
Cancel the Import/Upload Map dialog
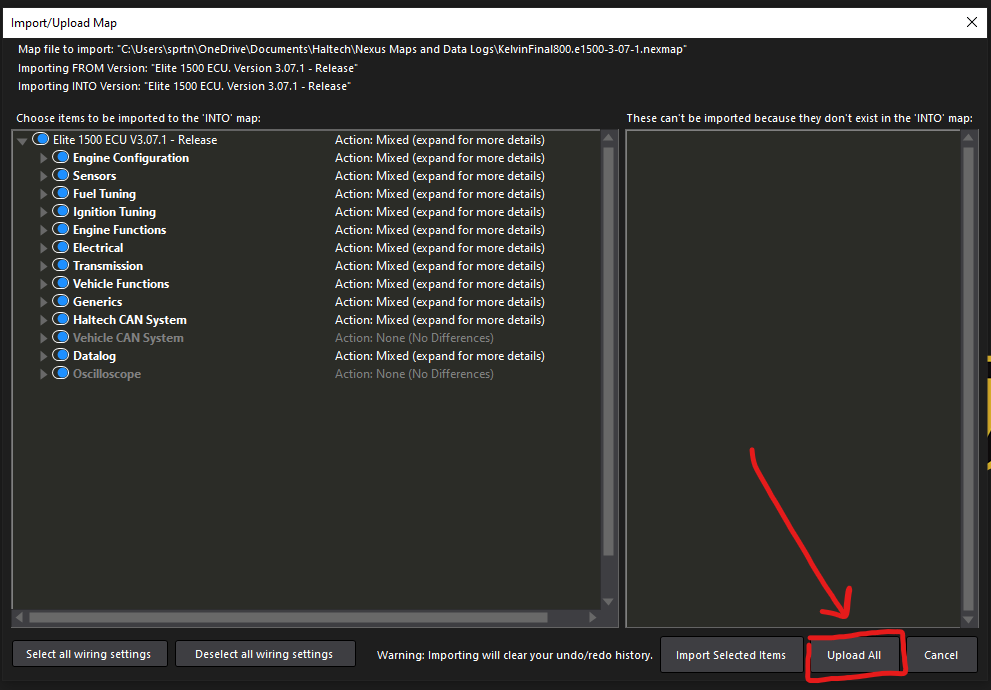click(x=941, y=655)
